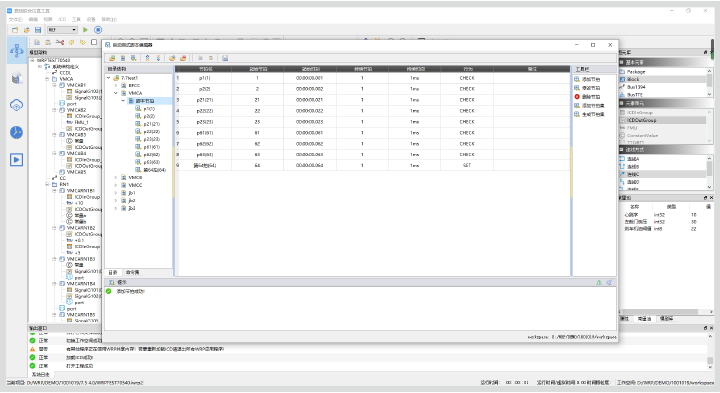The image size is (720, 393).
Task: Select Bus1394 in the element library list
Action: (x=636, y=87)
